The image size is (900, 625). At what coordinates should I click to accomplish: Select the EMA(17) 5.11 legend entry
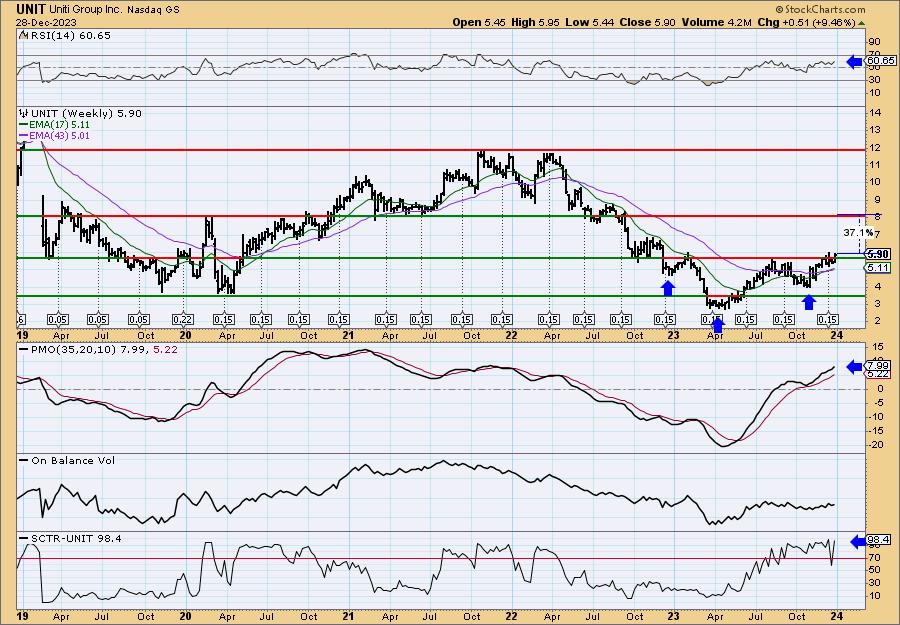[x=59, y=125]
